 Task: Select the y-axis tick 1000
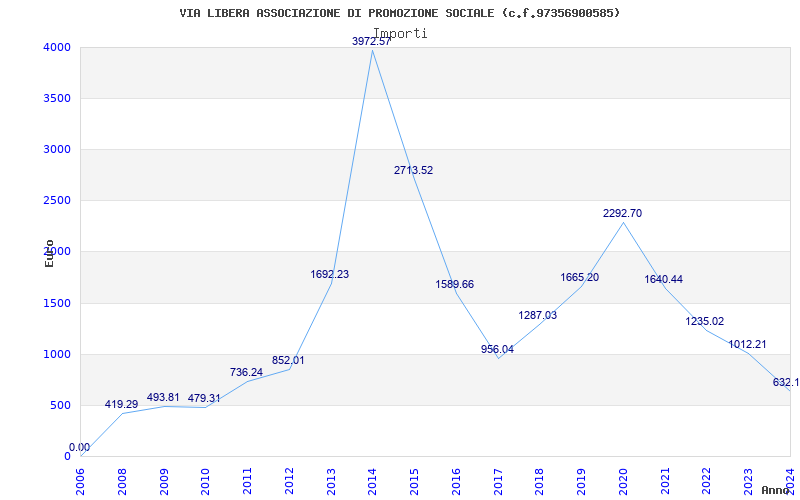(55, 355)
